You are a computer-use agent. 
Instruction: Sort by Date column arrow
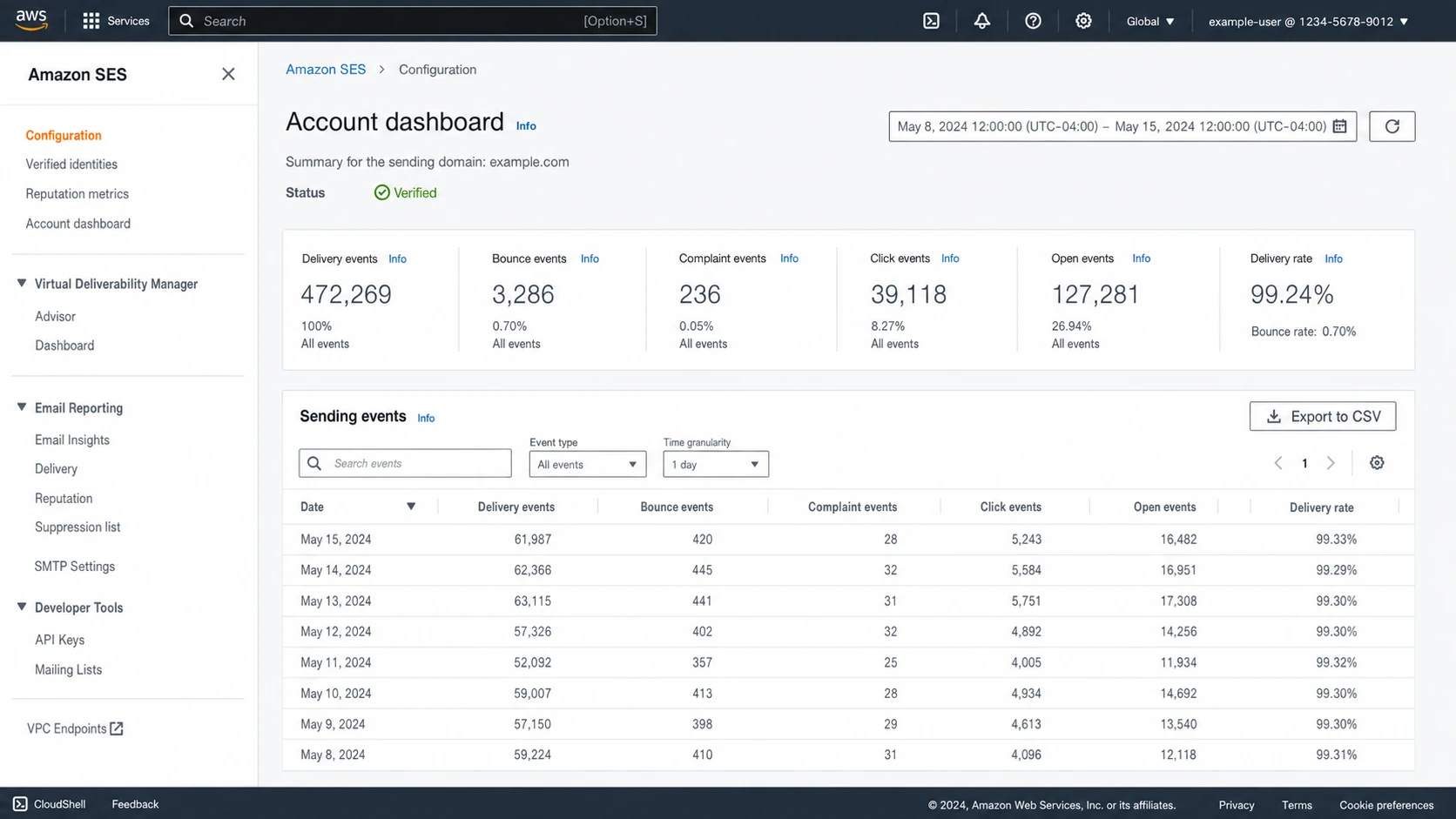[x=411, y=507]
